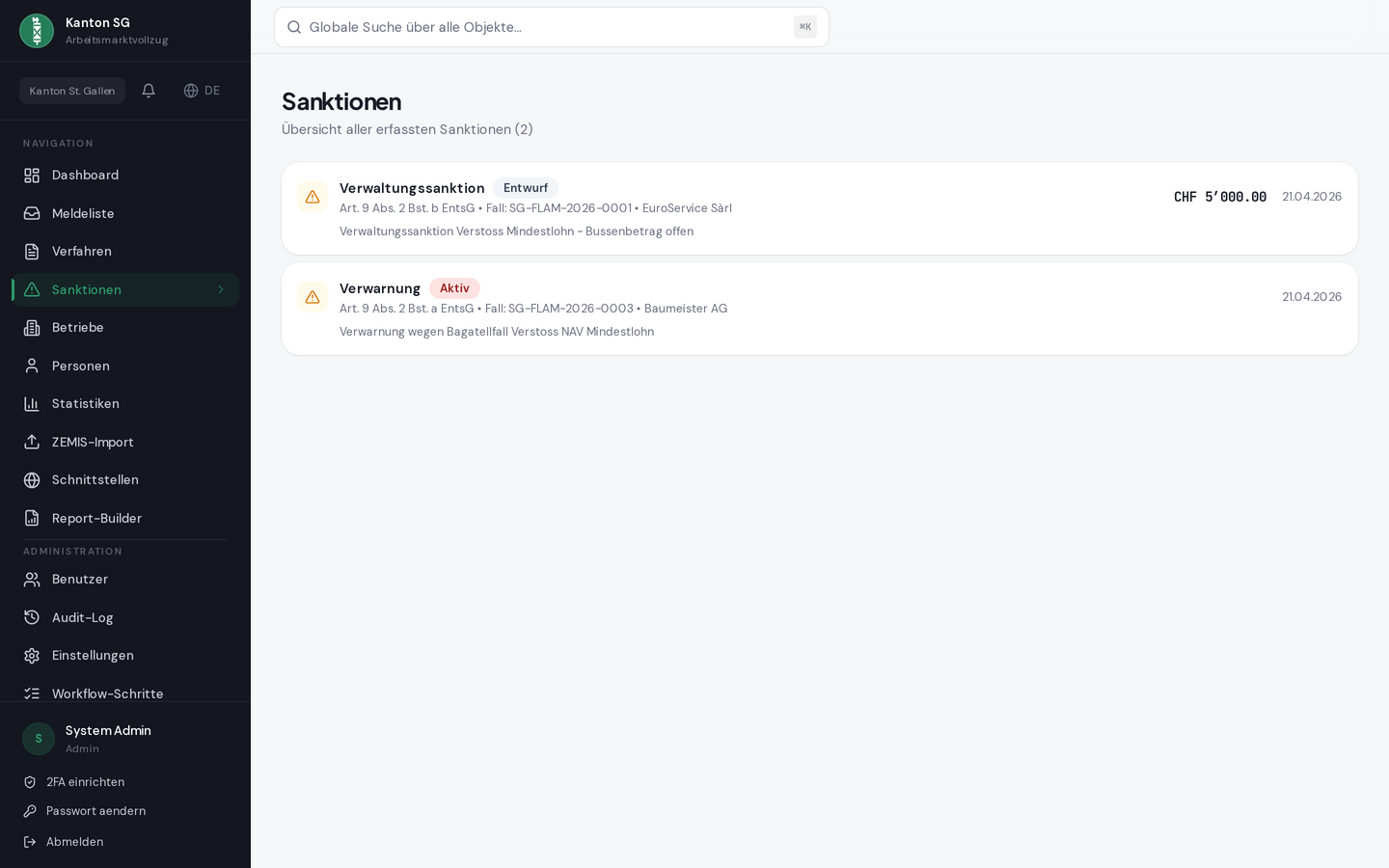Click the Audit-Log history icon
The height and width of the screenshot is (868, 1389).
(x=32, y=617)
